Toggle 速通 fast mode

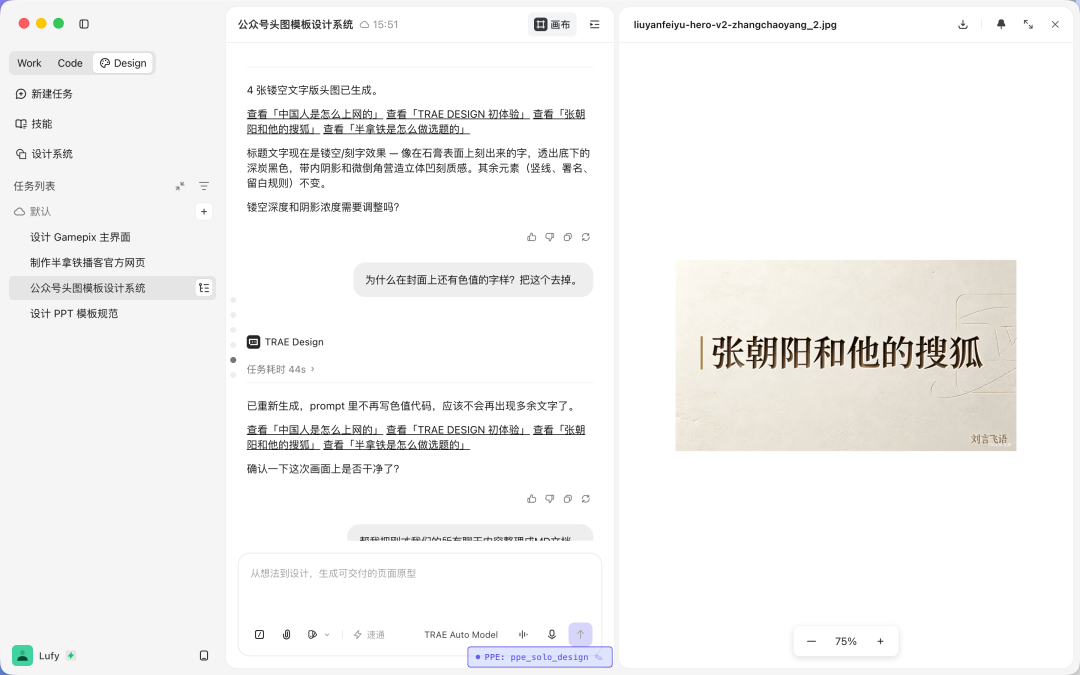coord(369,634)
